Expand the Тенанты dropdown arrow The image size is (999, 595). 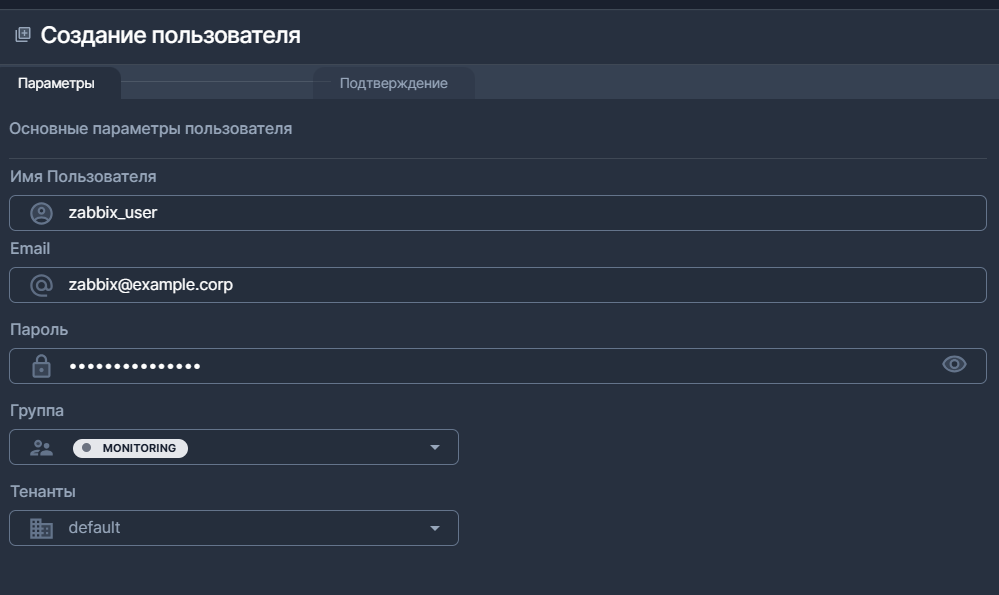[x=434, y=528]
